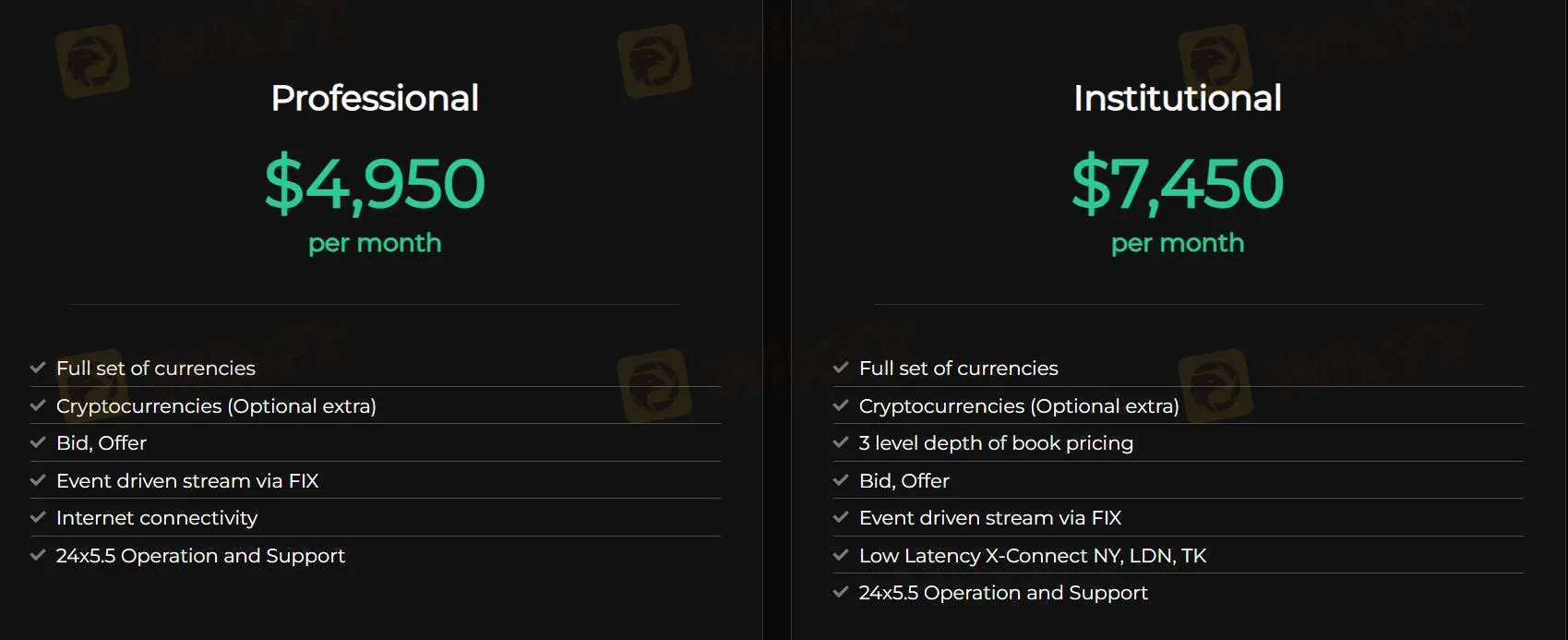Click Low Latency X-Connect NY, LDN, TK

click(1033, 556)
